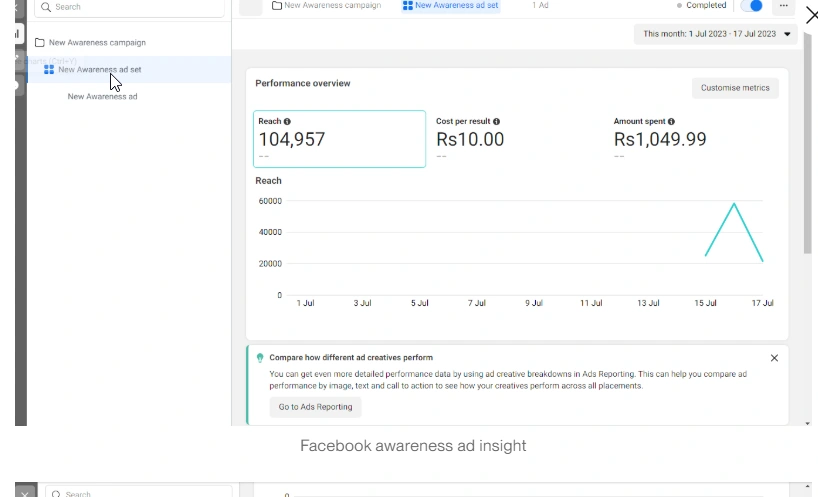Click the Amount spent info icon
Image resolution: width=818 pixels, height=497 pixels.
(671, 122)
